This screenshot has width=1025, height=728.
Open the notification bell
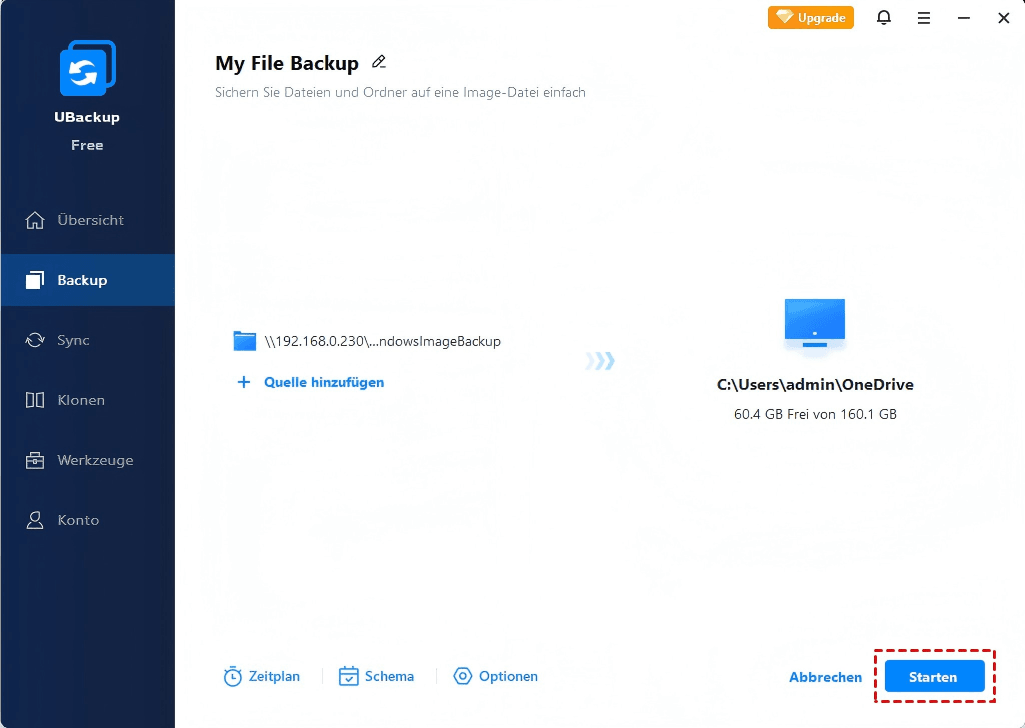884,18
